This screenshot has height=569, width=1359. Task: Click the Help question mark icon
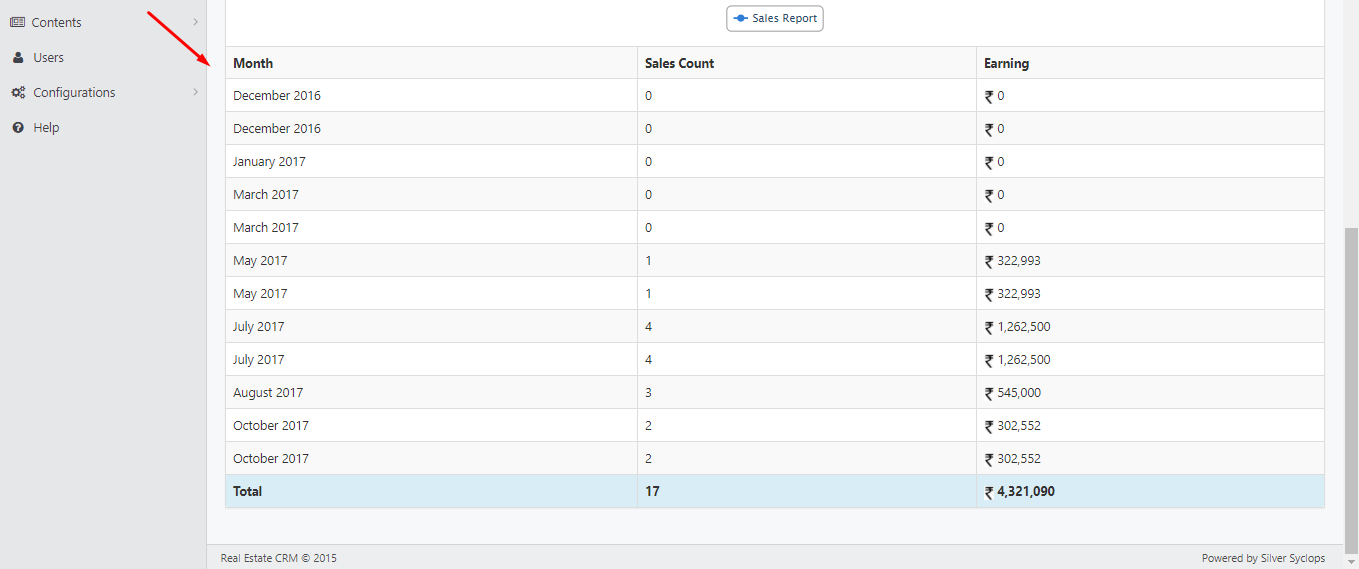(x=18, y=127)
